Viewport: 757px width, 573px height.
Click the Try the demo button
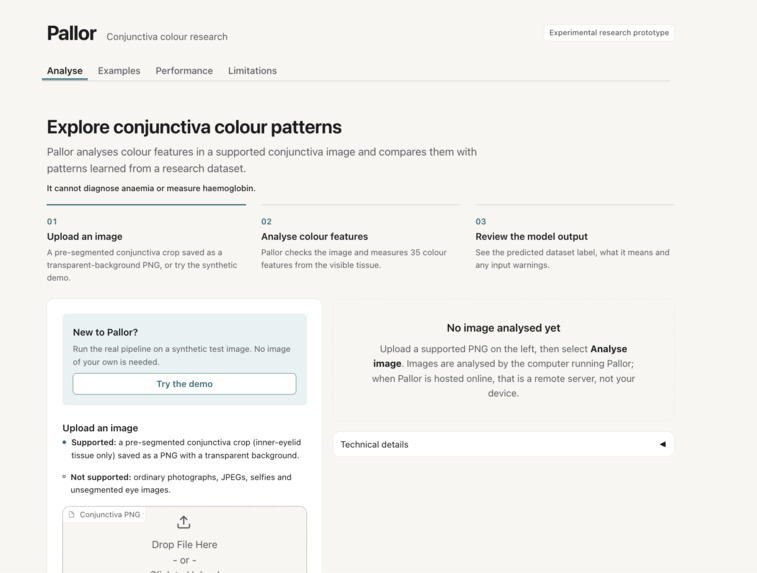coord(184,384)
